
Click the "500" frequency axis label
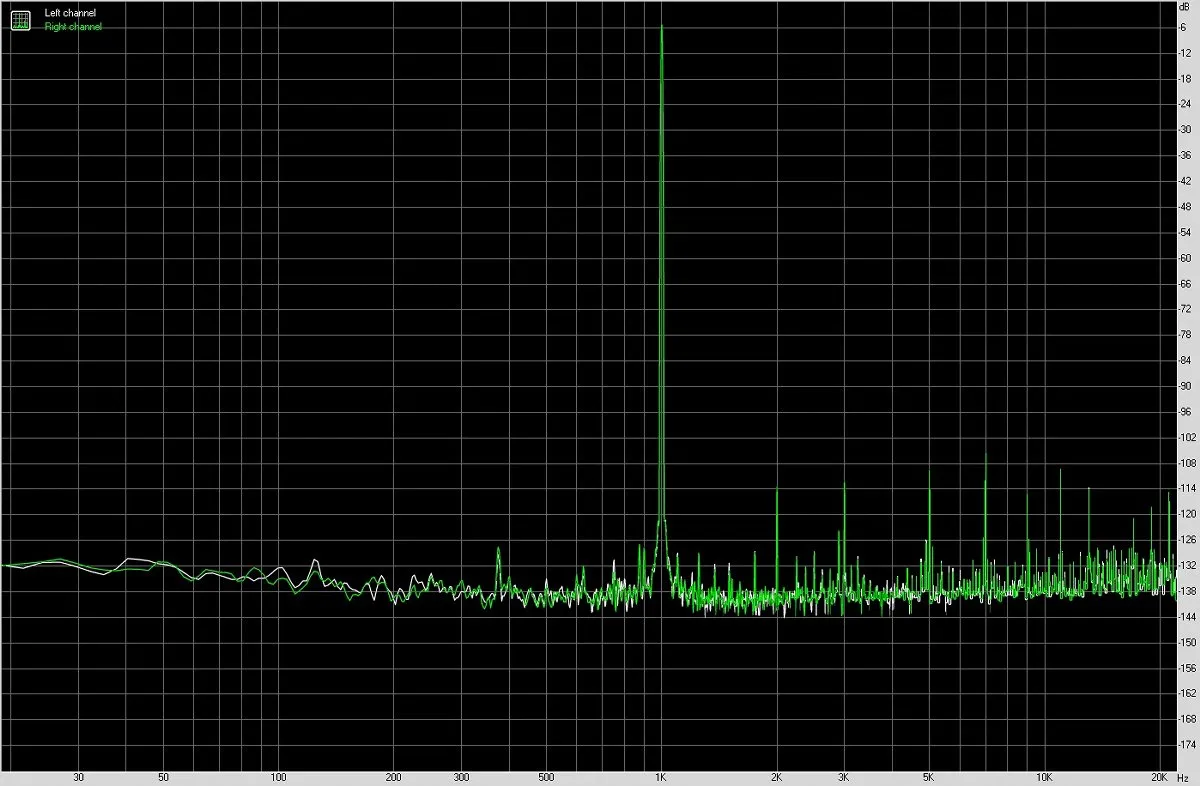546,777
